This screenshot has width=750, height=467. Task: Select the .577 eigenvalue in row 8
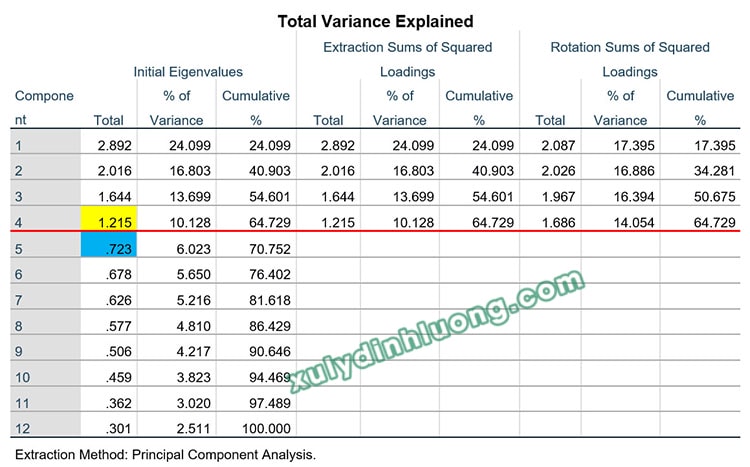tap(119, 326)
